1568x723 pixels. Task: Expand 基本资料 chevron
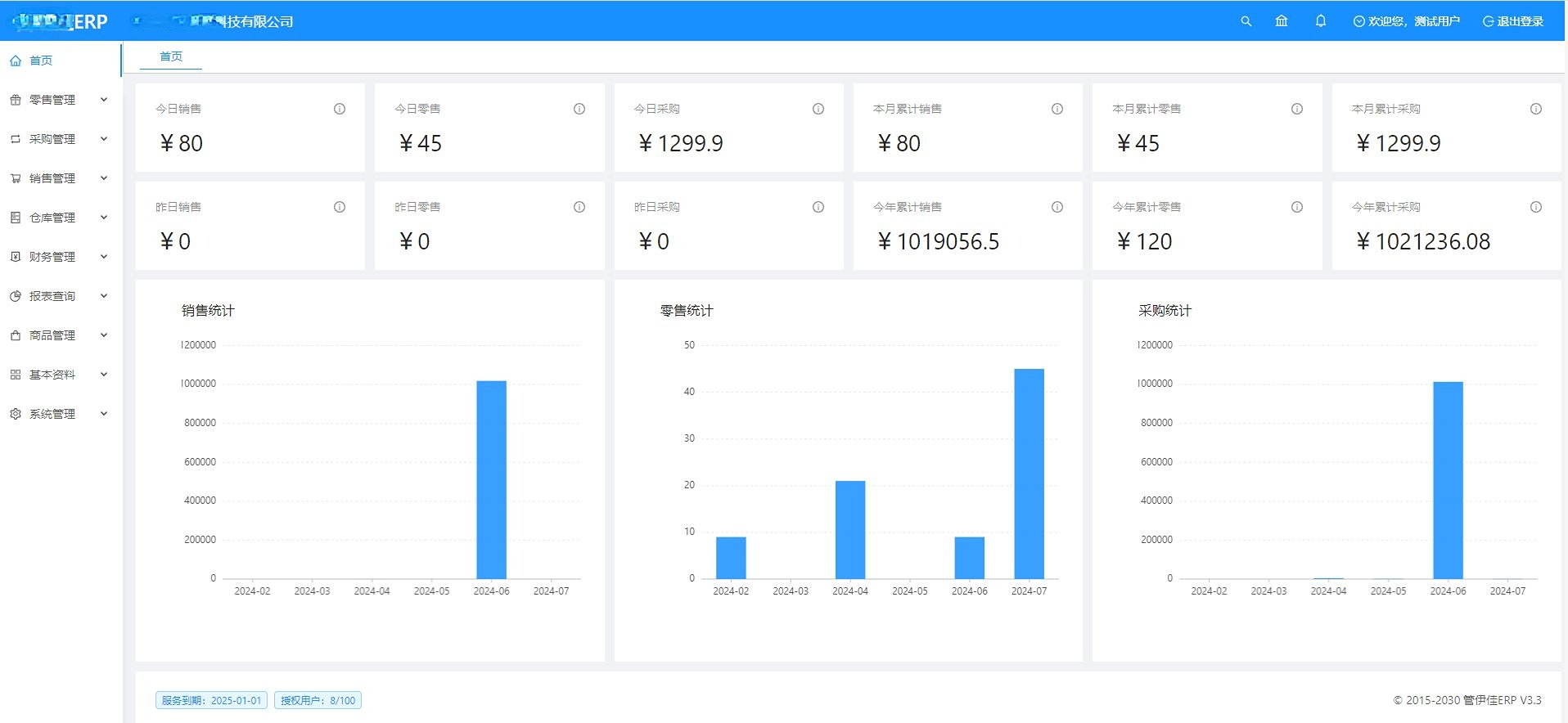104,375
